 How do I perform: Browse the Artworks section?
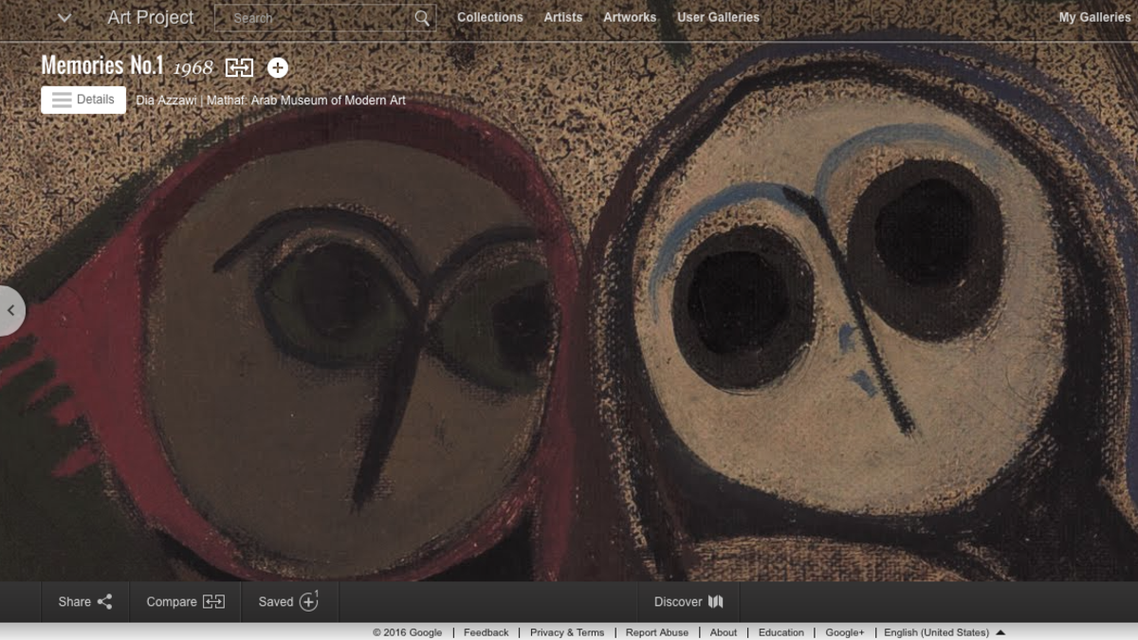(x=629, y=17)
